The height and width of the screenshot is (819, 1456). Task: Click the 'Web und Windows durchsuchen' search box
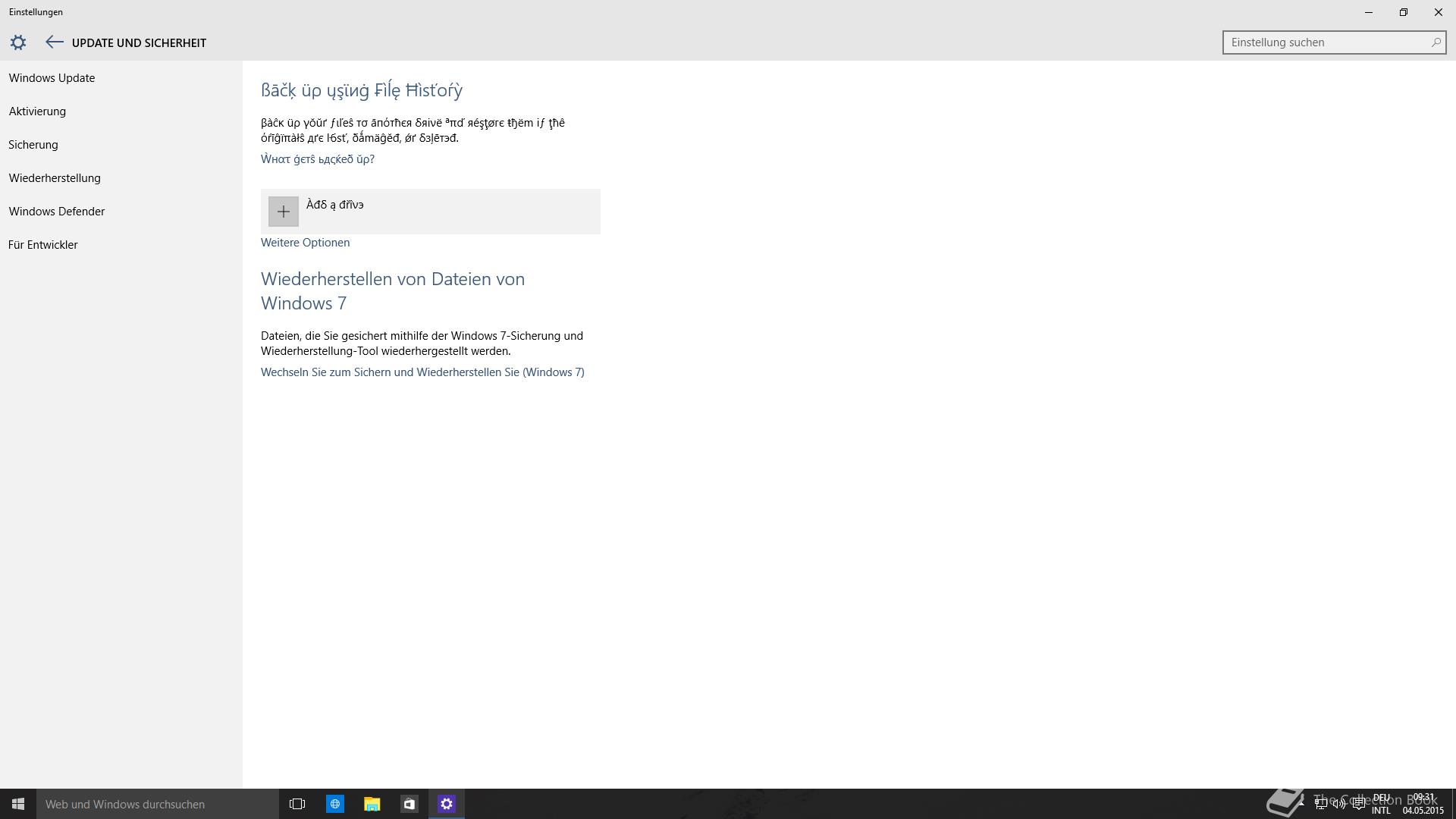click(158, 804)
